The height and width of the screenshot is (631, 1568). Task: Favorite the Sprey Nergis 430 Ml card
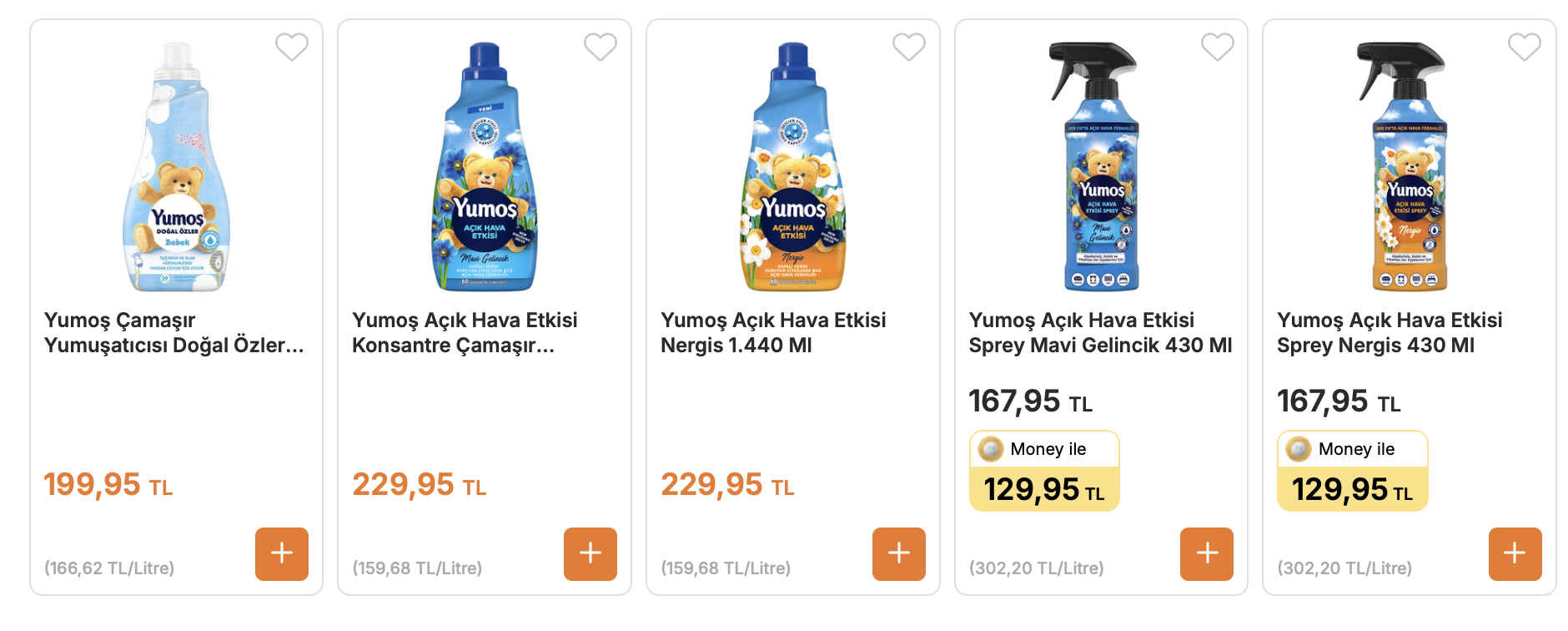pos(1525,47)
